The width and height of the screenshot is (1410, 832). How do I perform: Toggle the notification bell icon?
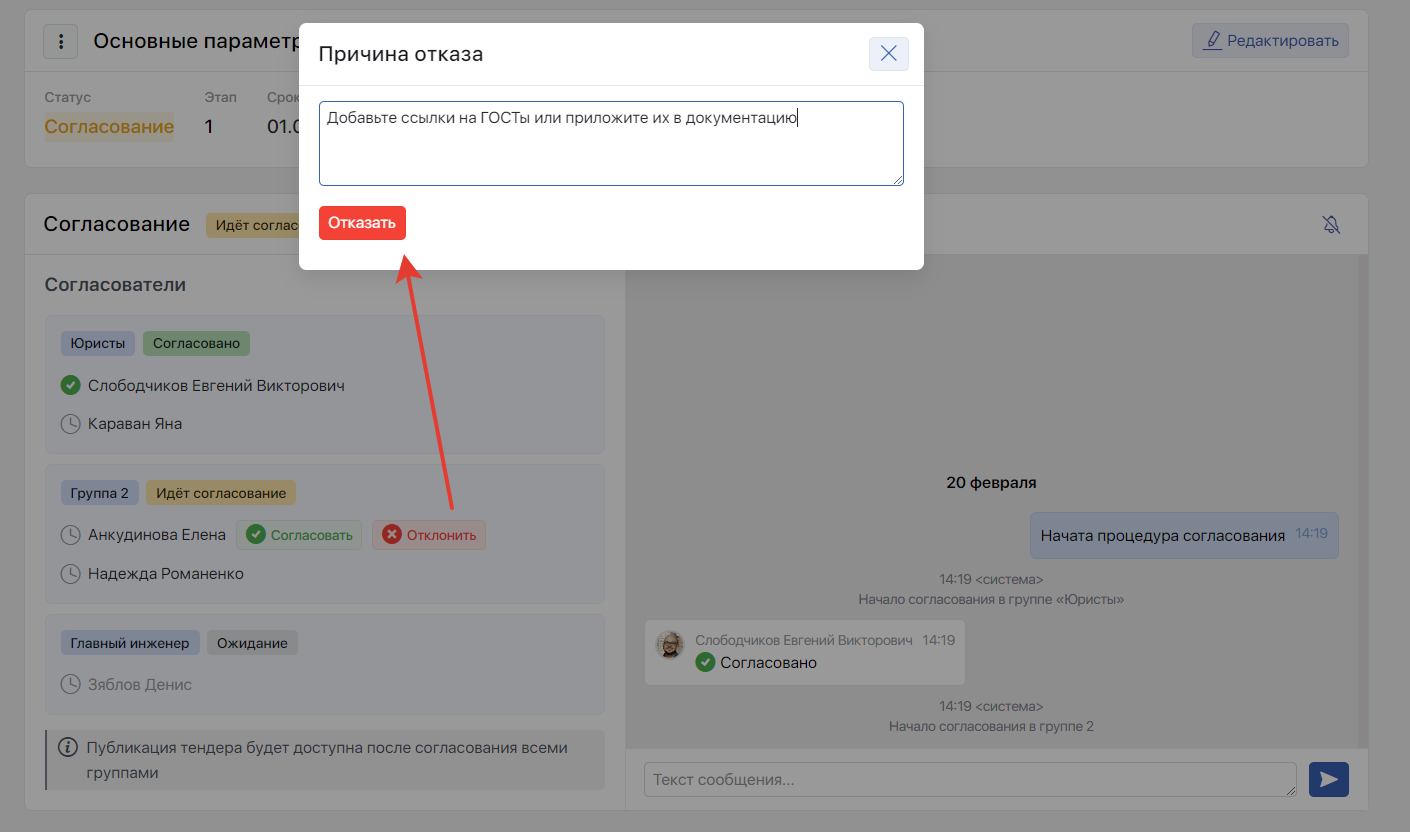point(1330,225)
